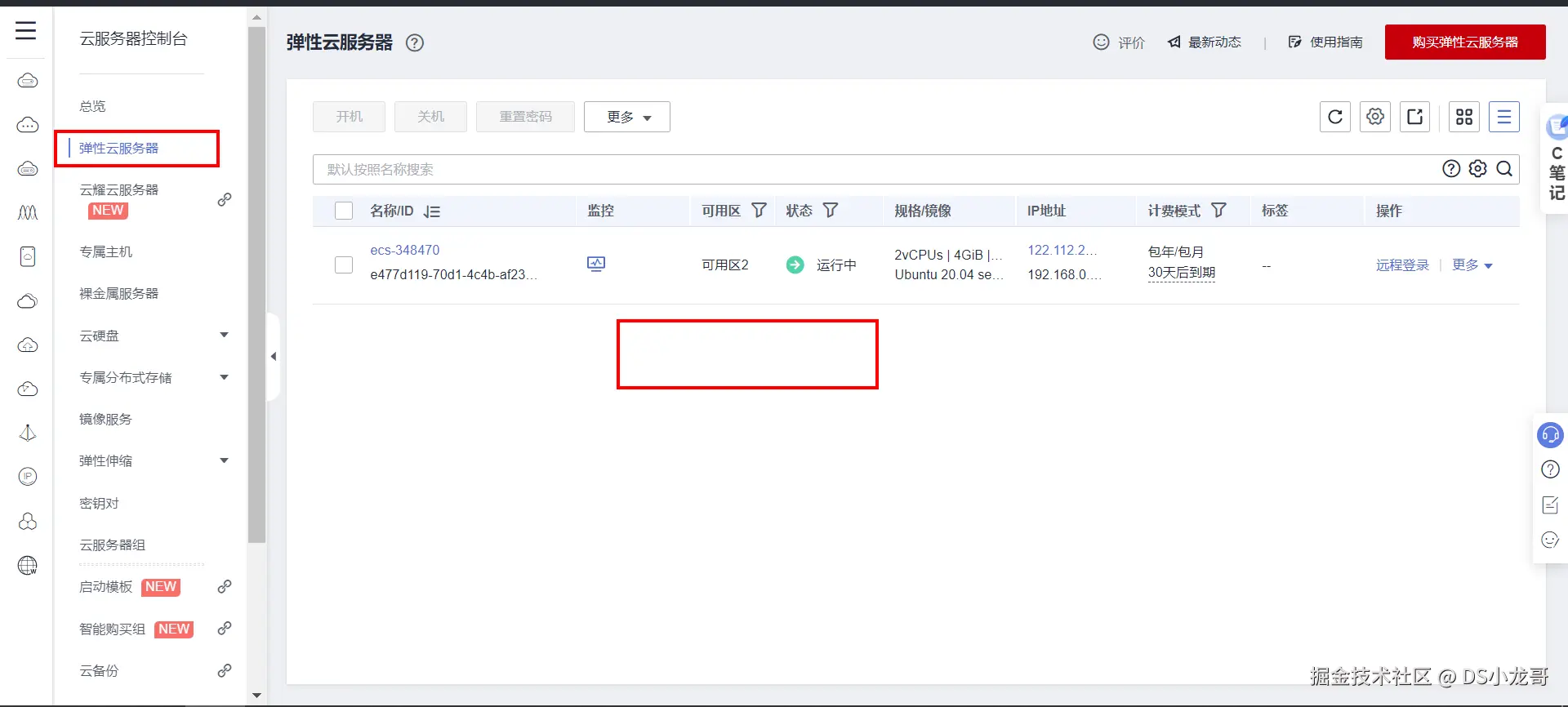Open customer service headset icon
The width and height of the screenshot is (1568, 707).
(1550, 435)
